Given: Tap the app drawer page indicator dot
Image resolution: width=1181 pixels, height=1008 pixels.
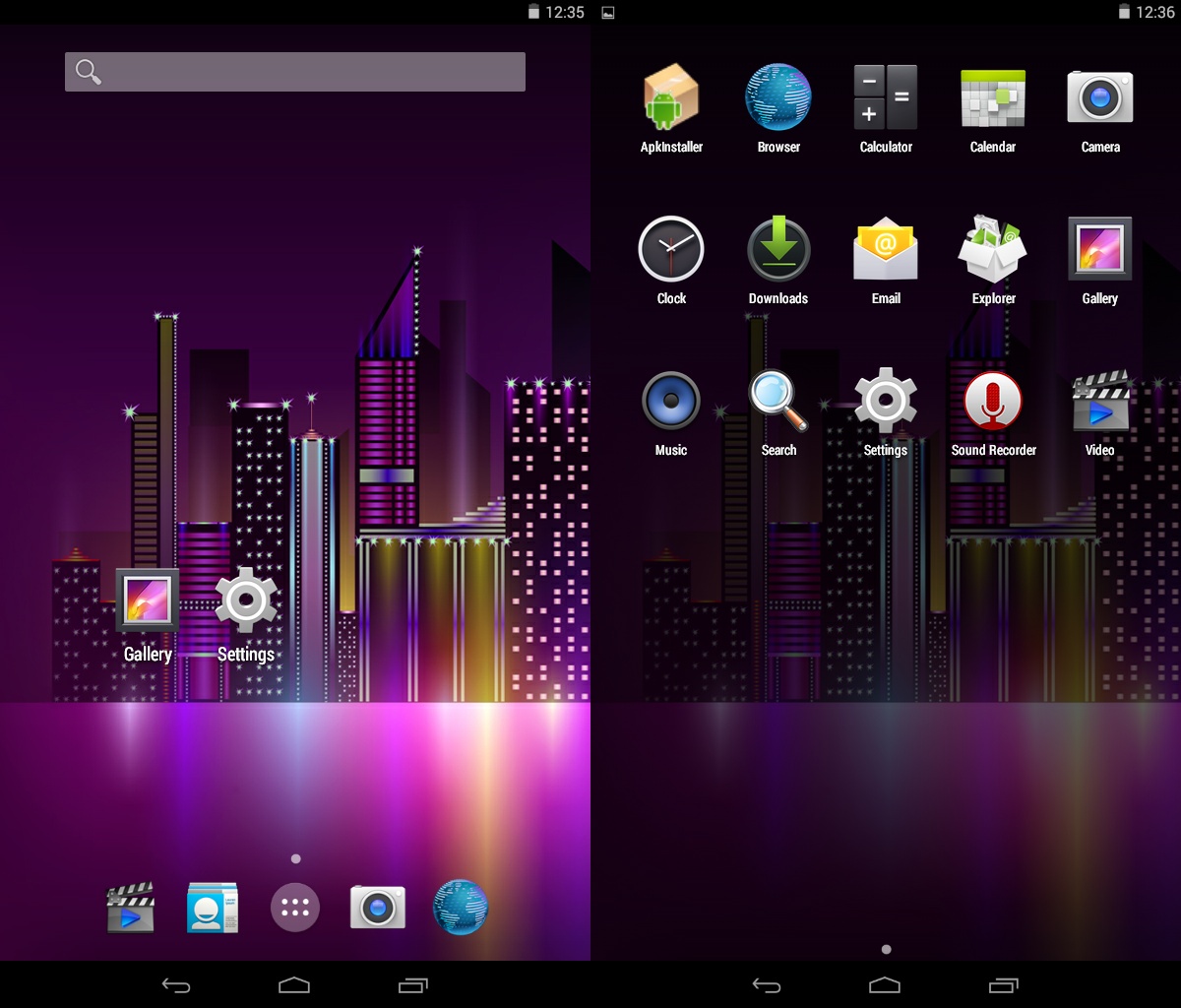Looking at the screenshot, I should coord(886,950).
